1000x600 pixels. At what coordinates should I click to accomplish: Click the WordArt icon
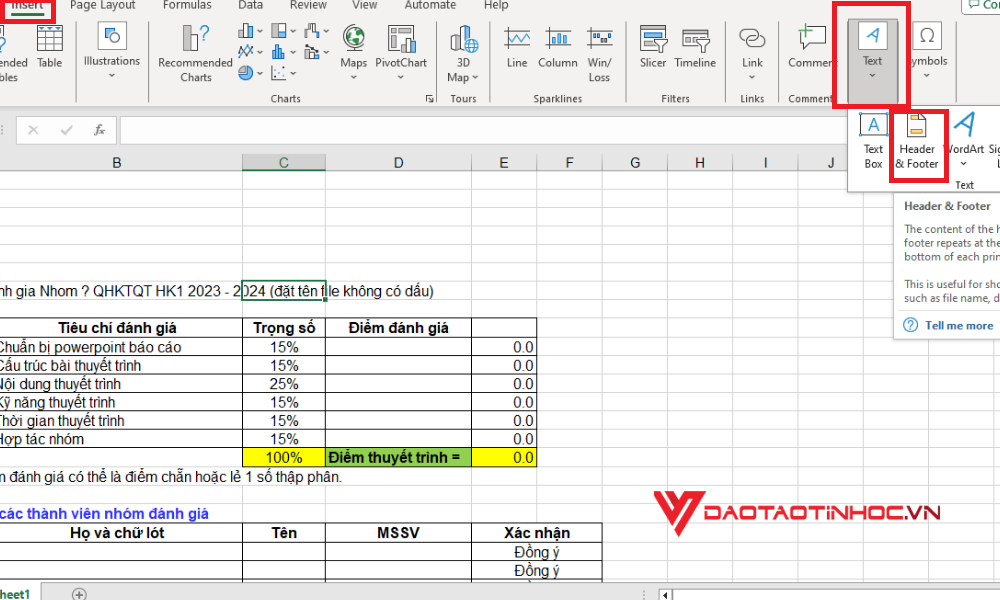964,124
